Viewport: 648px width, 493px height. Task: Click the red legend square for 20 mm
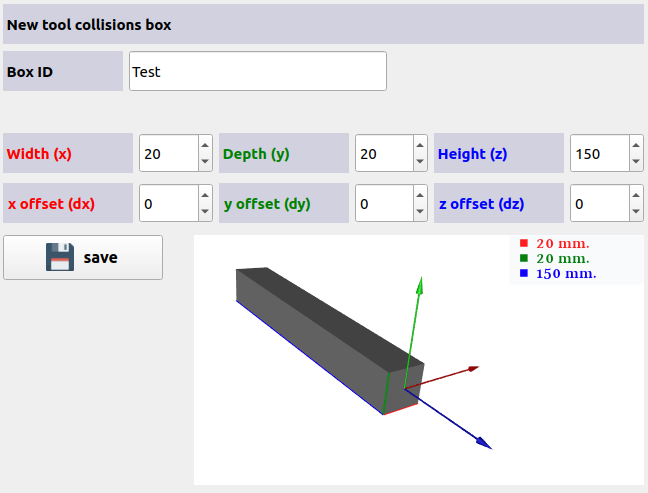pyautogui.click(x=524, y=243)
